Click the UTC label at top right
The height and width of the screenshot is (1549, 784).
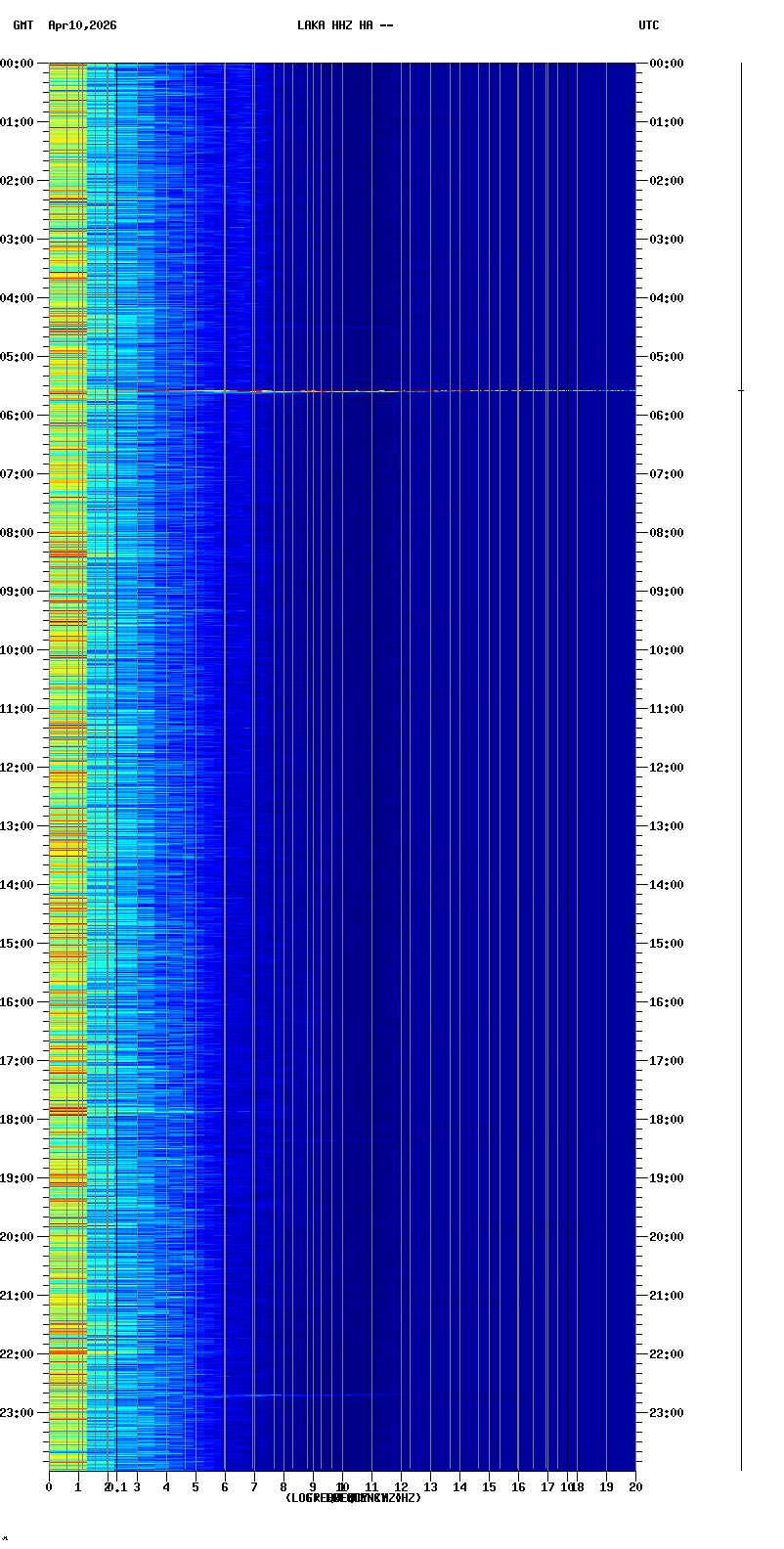pyautogui.click(x=649, y=25)
